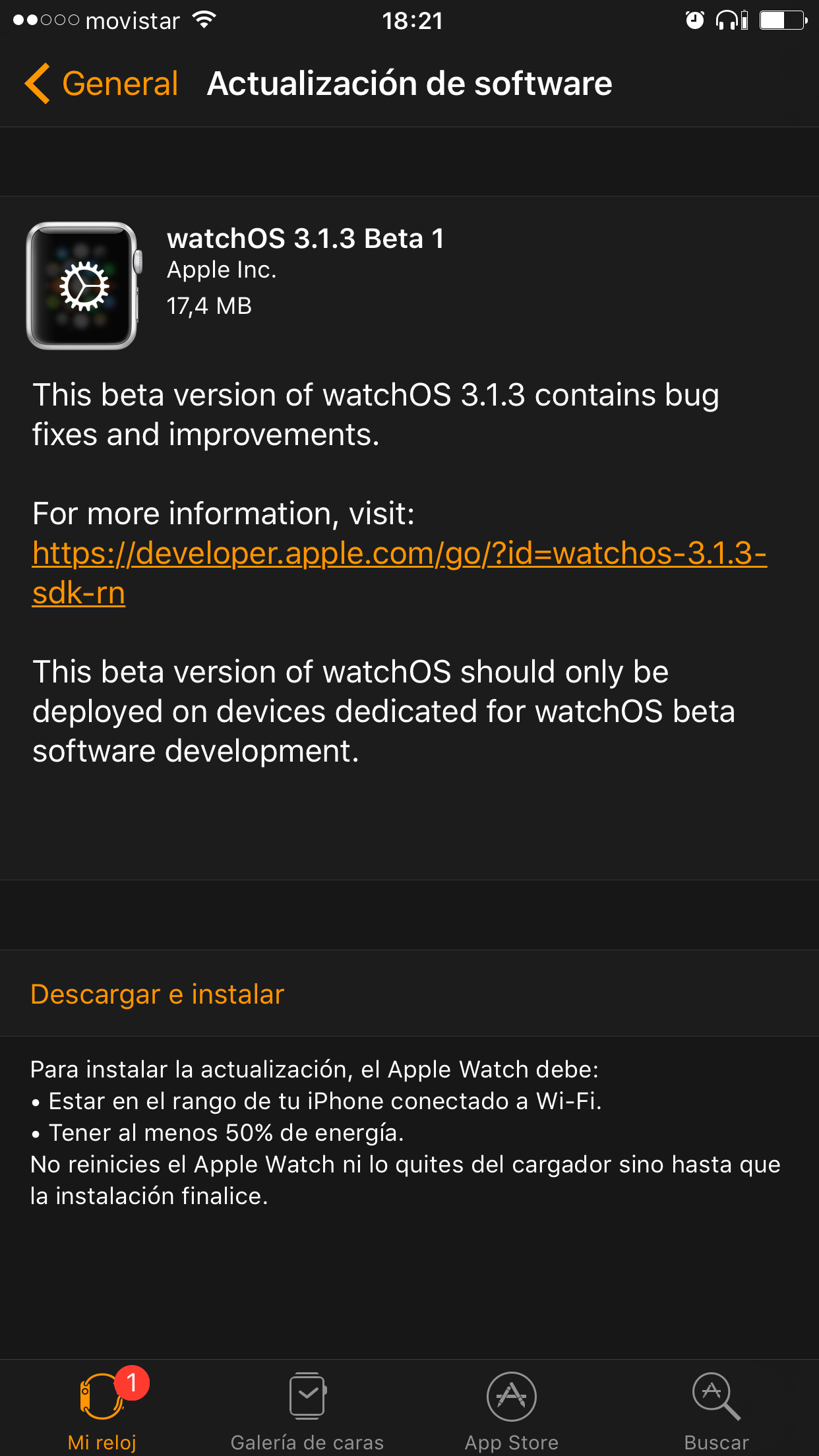The width and height of the screenshot is (819, 1456).
Task: Tap Descargar e instalar
Action: (158, 994)
